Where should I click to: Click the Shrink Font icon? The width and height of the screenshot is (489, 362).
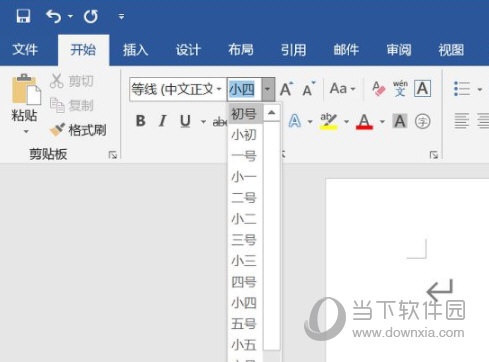(x=309, y=89)
